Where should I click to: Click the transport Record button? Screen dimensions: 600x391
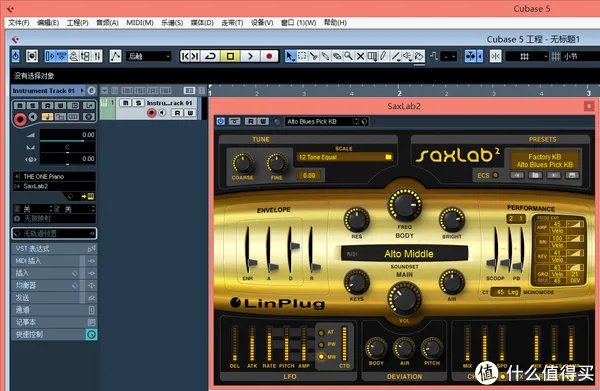(x=269, y=56)
